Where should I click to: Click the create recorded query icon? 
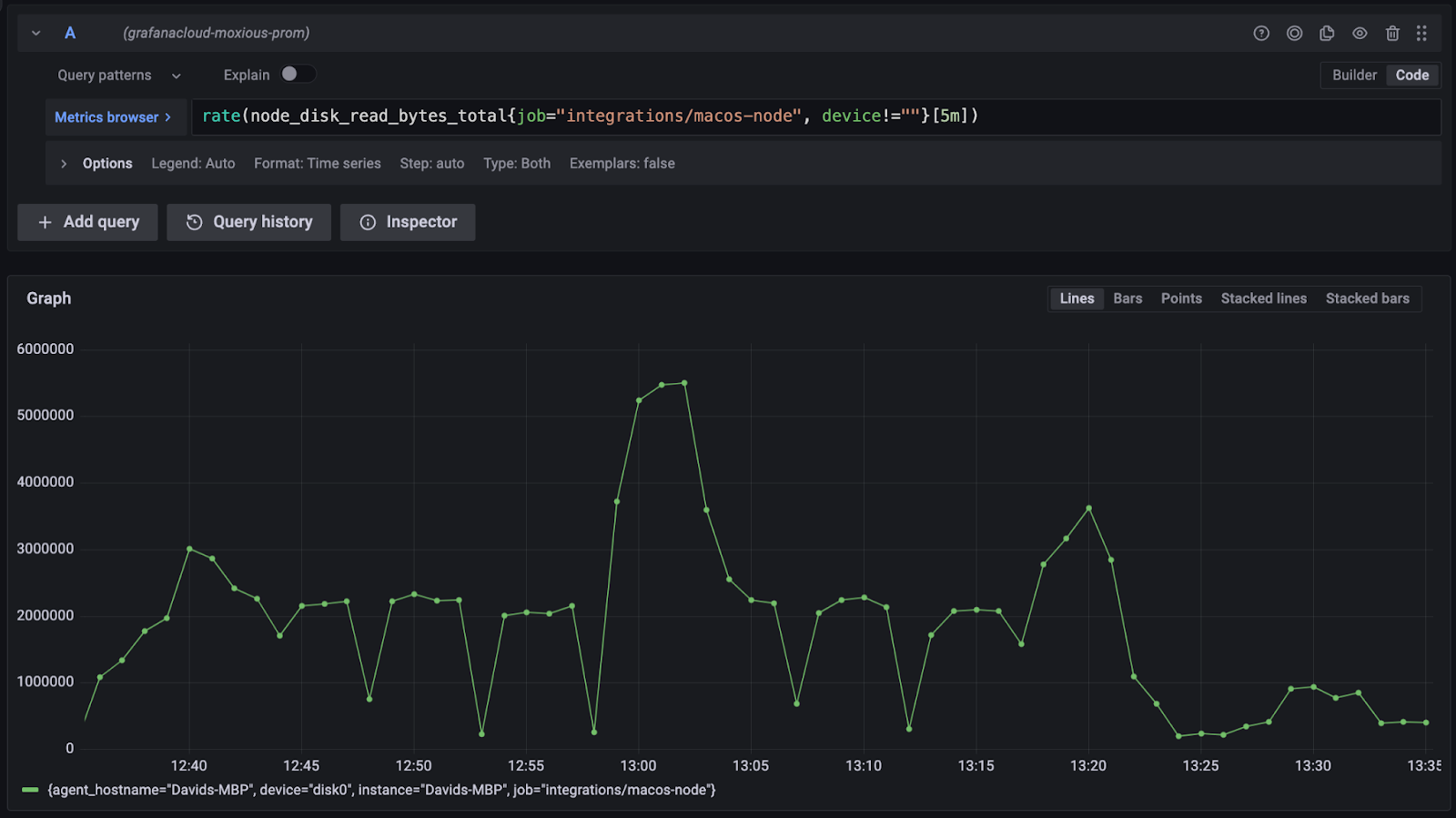1294,34
